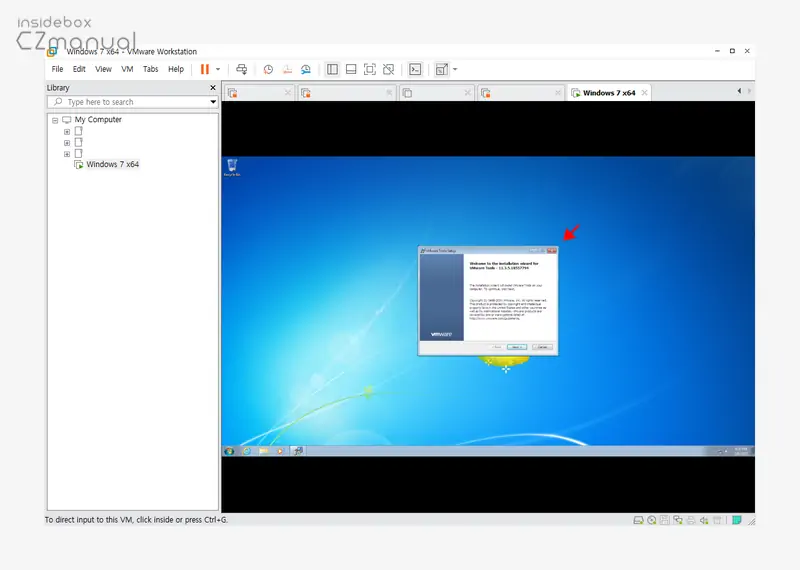This screenshot has height=570, width=800.
Task: Open the VM menu
Action: click(127, 69)
